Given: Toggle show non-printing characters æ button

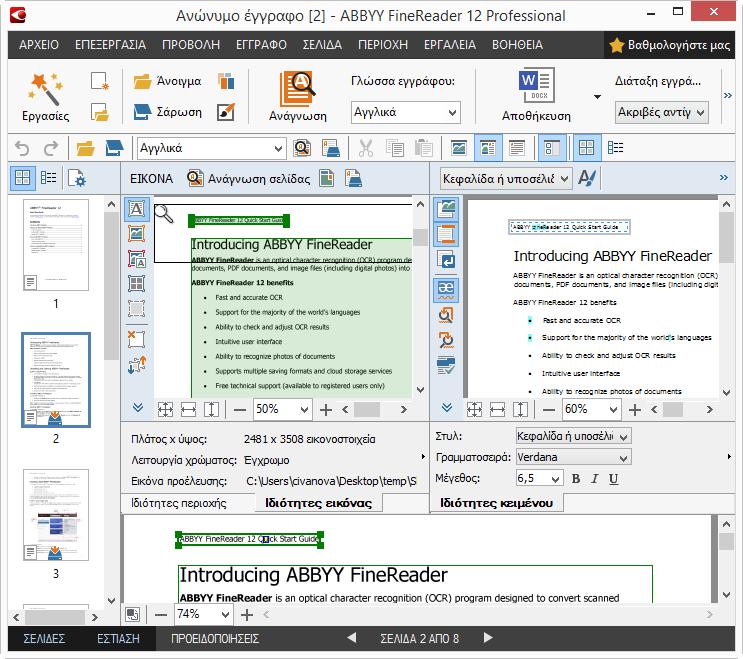Looking at the screenshot, I should 446,289.
